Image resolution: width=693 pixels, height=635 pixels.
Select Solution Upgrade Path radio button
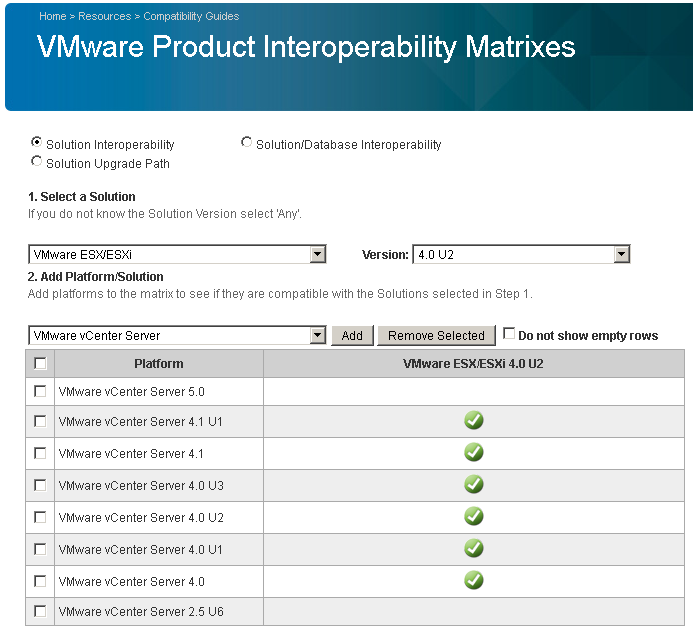36,161
